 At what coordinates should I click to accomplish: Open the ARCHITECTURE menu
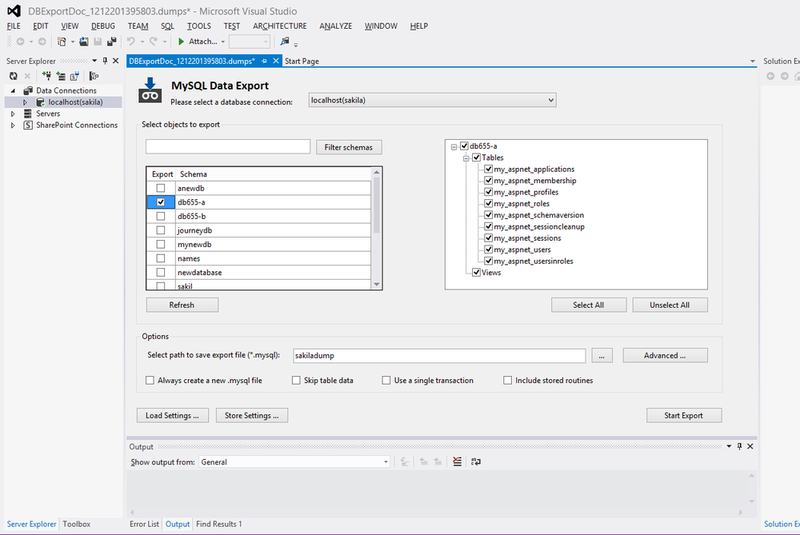click(280, 26)
